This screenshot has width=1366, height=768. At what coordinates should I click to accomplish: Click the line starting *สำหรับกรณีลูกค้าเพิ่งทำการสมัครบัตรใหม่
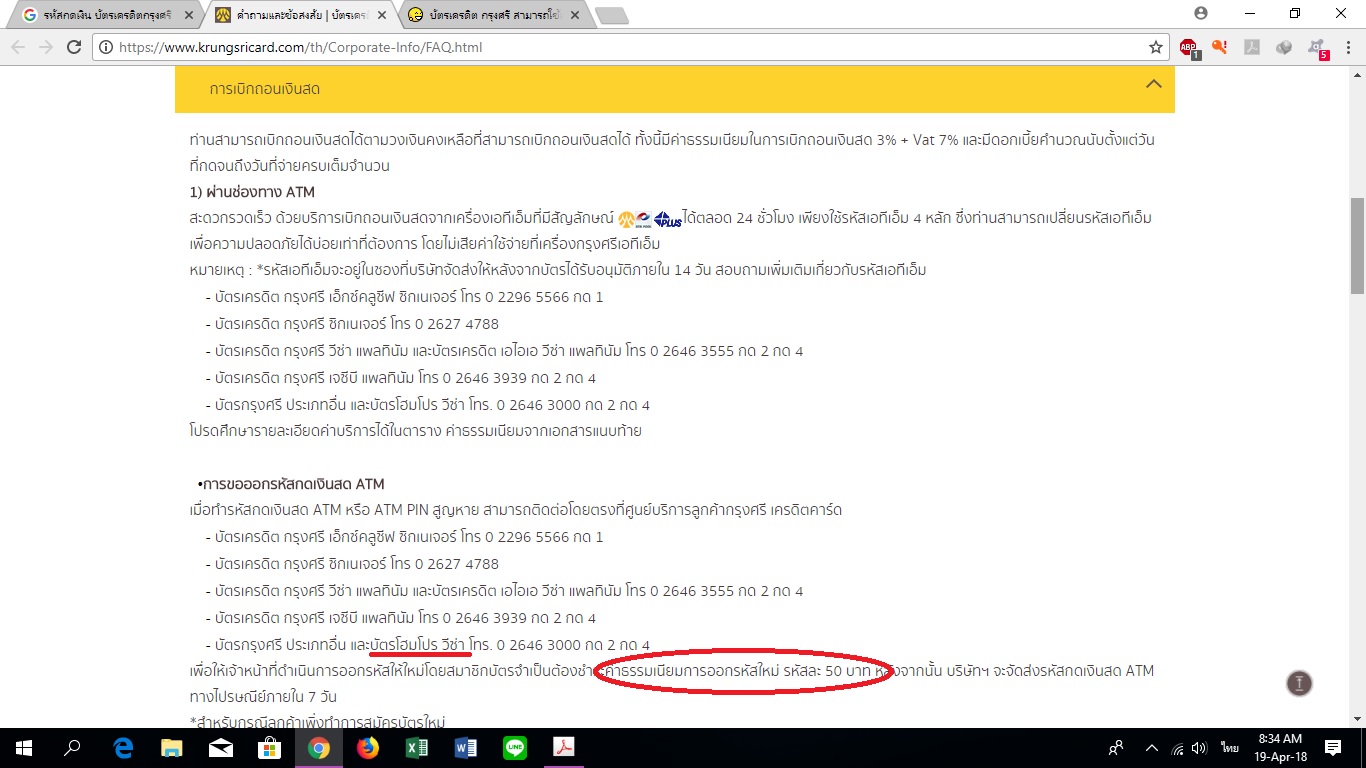(x=317, y=721)
